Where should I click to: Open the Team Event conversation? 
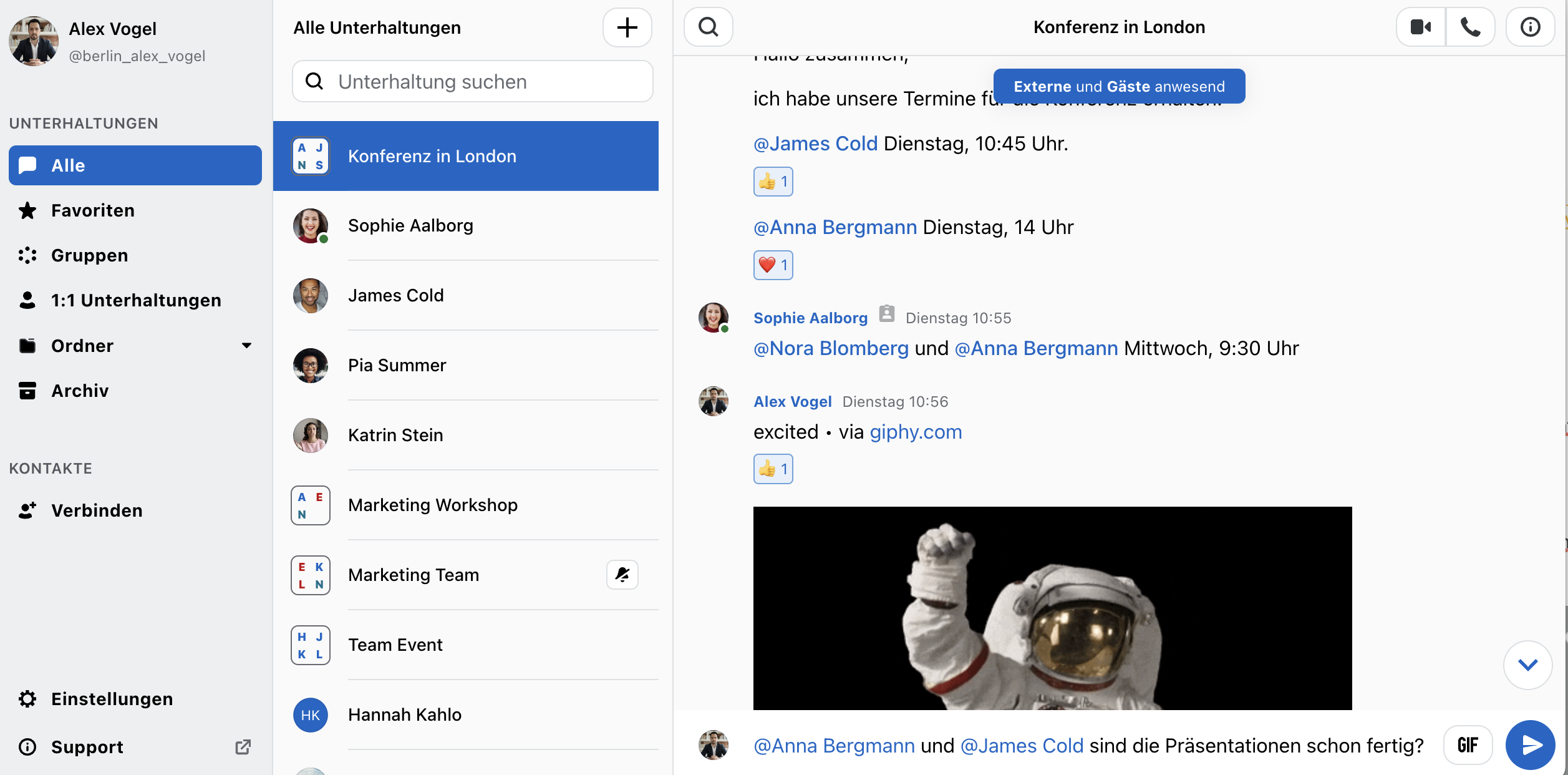(x=466, y=645)
